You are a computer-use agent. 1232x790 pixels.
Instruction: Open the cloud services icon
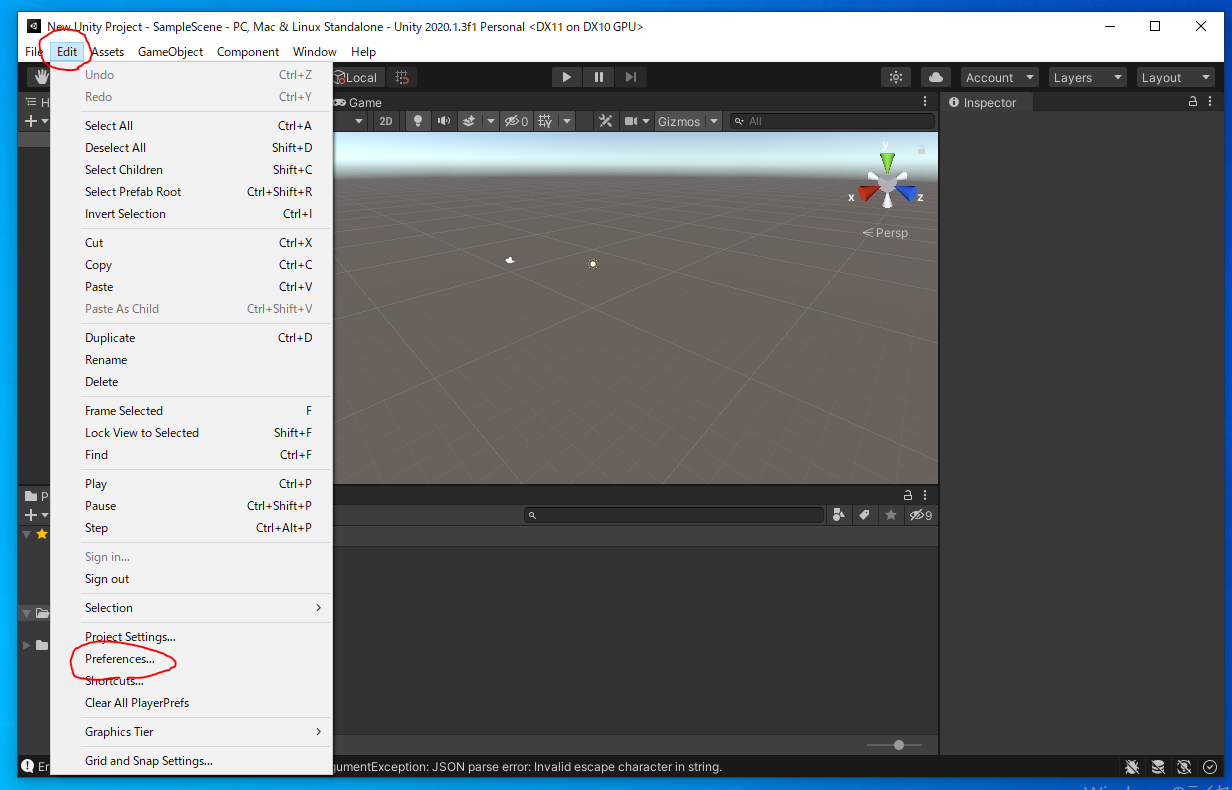coord(936,77)
